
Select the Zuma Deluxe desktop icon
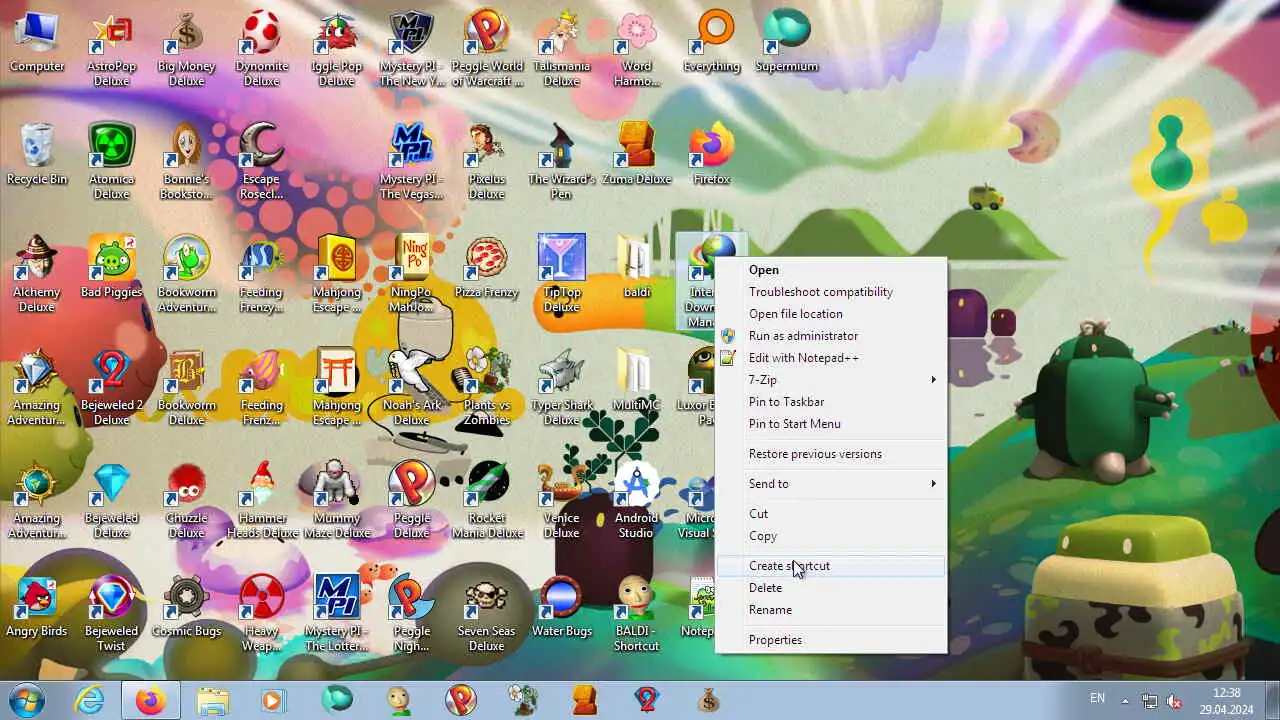pos(637,155)
